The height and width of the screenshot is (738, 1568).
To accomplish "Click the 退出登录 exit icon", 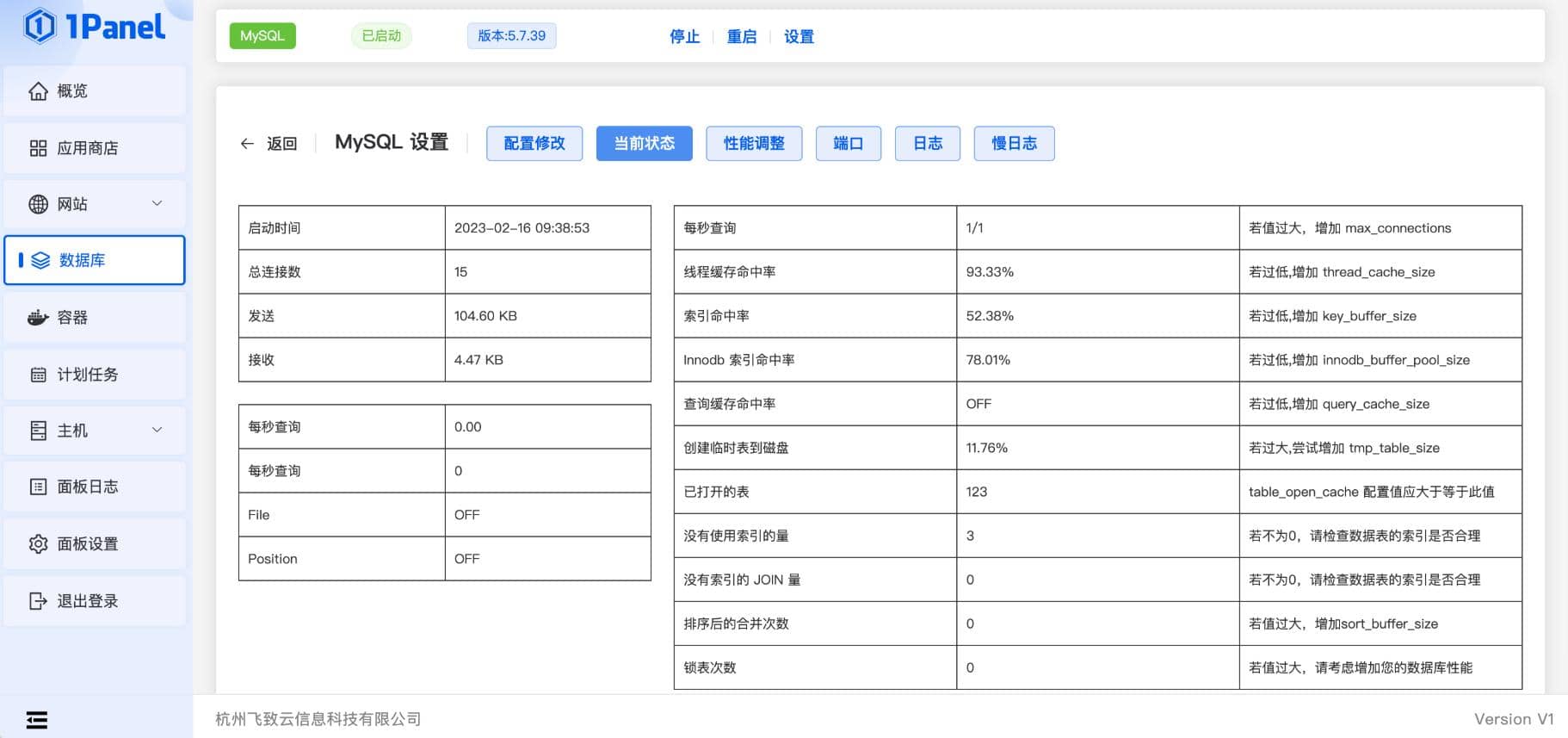I will 38,601.
